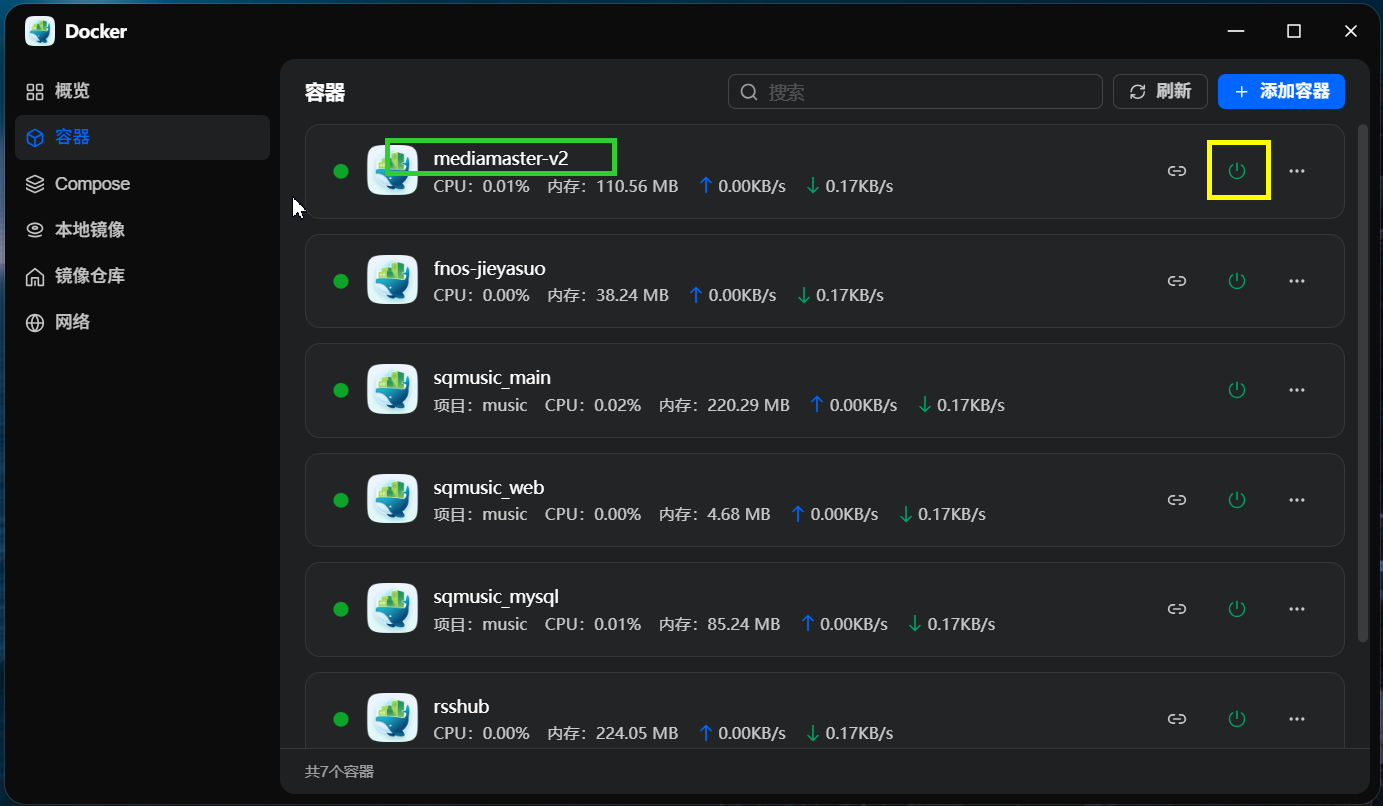The height and width of the screenshot is (806, 1383).
Task: Toggle power for rsshub container
Action: [x=1237, y=718]
